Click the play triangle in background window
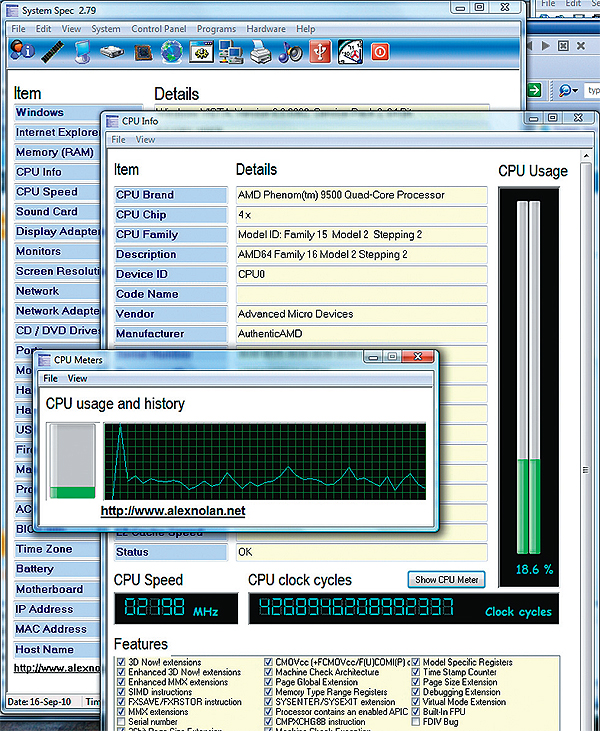This screenshot has height=731, width=600. coord(545,45)
